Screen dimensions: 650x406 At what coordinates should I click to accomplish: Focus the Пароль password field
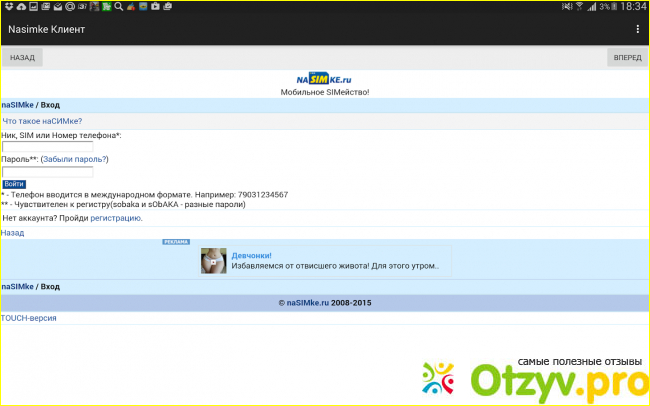[x=47, y=171]
